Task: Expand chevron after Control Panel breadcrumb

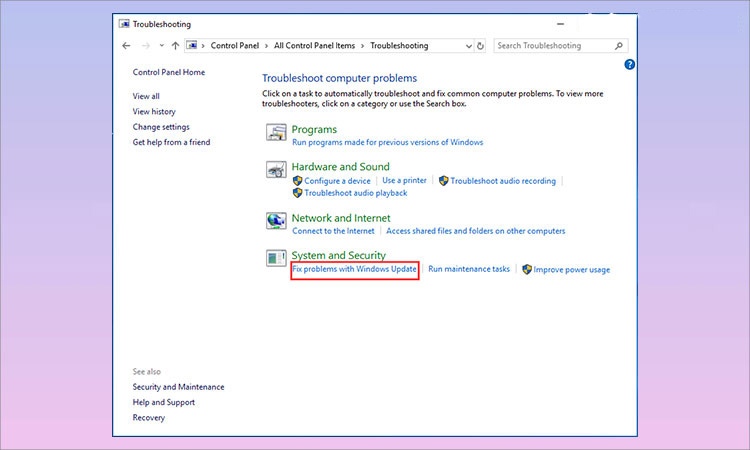Action: click(266, 46)
